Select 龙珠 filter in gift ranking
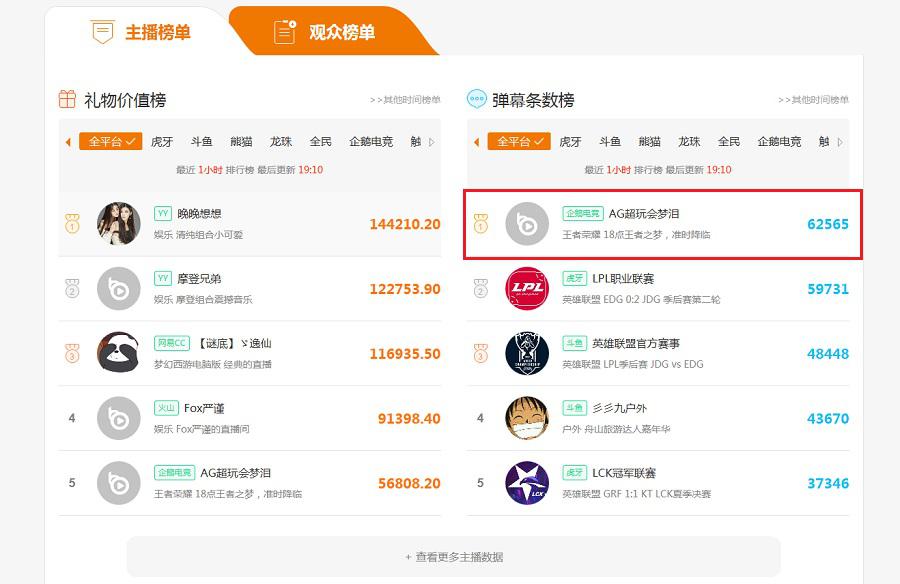900x584 pixels. [281, 141]
